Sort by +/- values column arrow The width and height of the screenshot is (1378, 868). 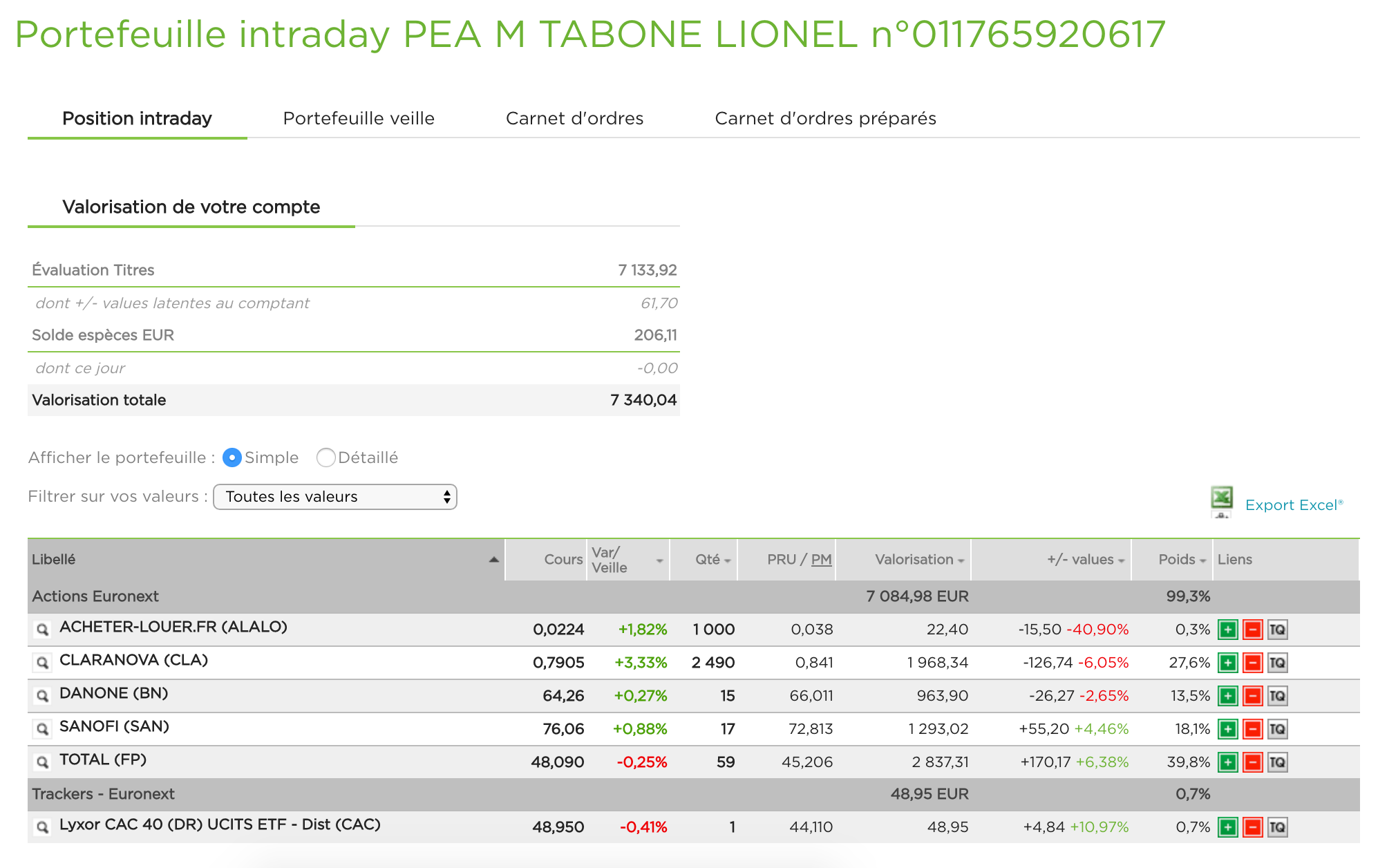click(x=1121, y=561)
